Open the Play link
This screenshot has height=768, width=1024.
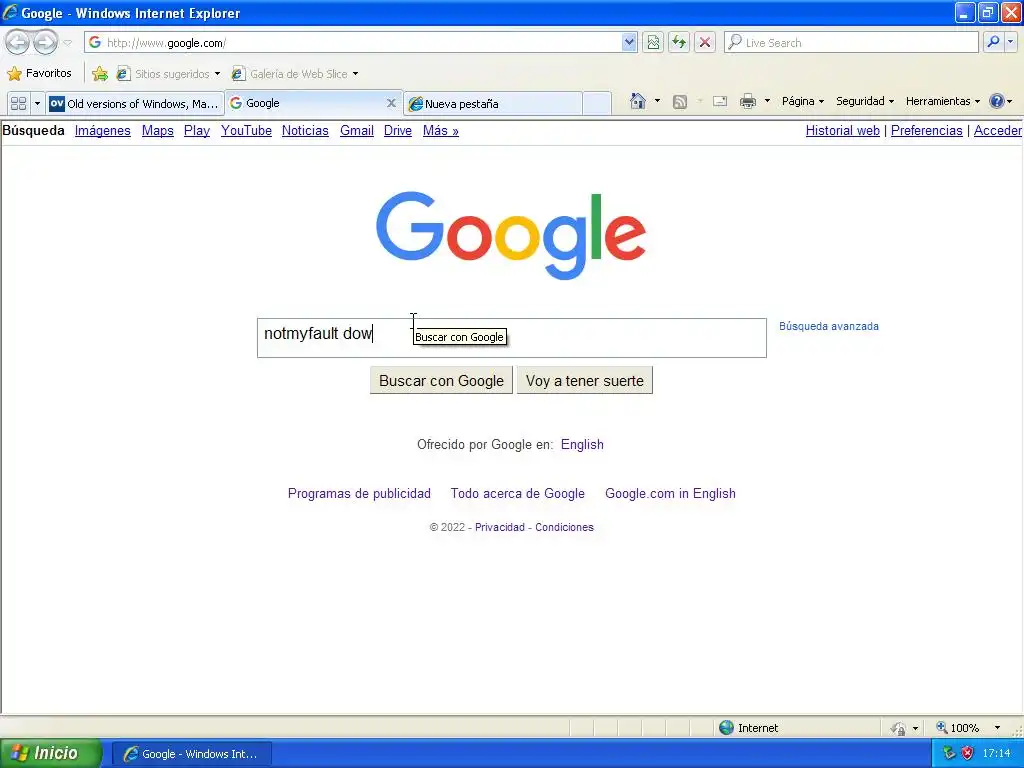click(x=197, y=131)
